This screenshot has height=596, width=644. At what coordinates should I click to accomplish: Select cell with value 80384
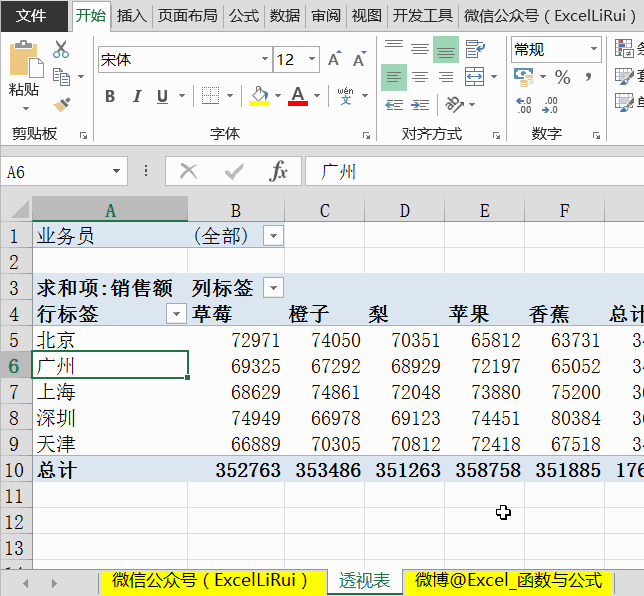tap(564, 418)
